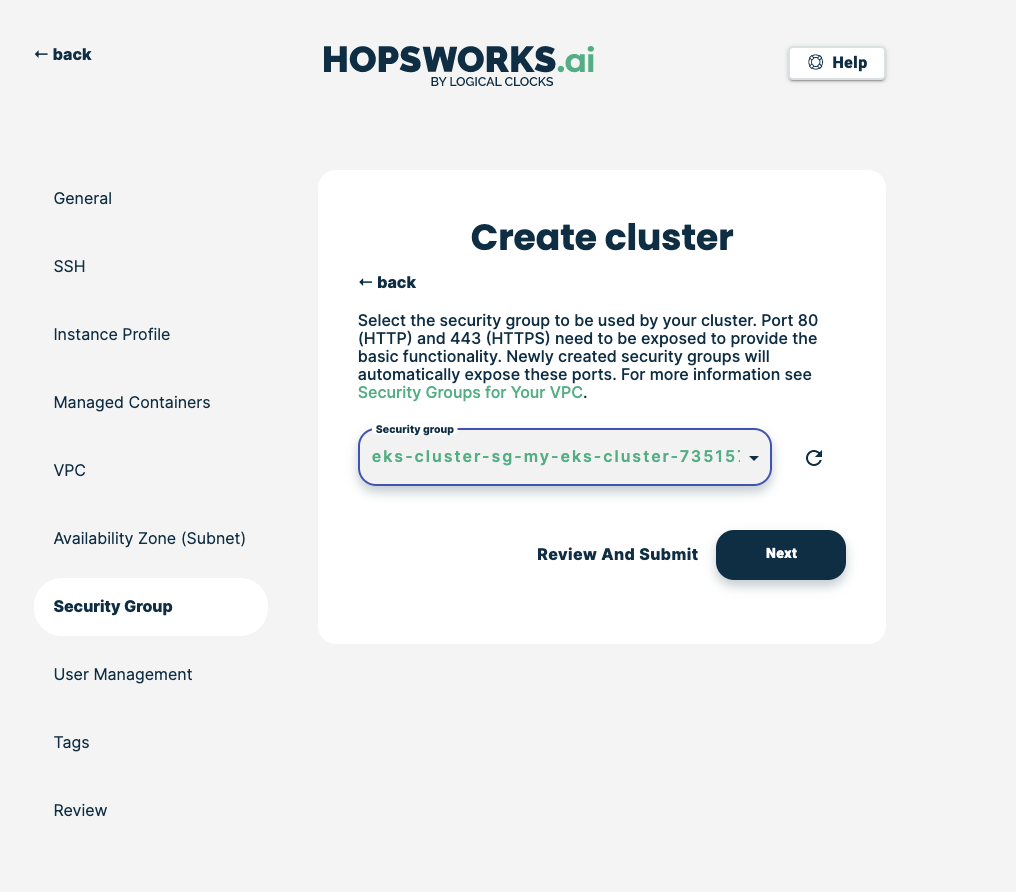Image resolution: width=1016 pixels, height=892 pixels.
Task: Navigate to the VPC step
Action: point(70,471)
